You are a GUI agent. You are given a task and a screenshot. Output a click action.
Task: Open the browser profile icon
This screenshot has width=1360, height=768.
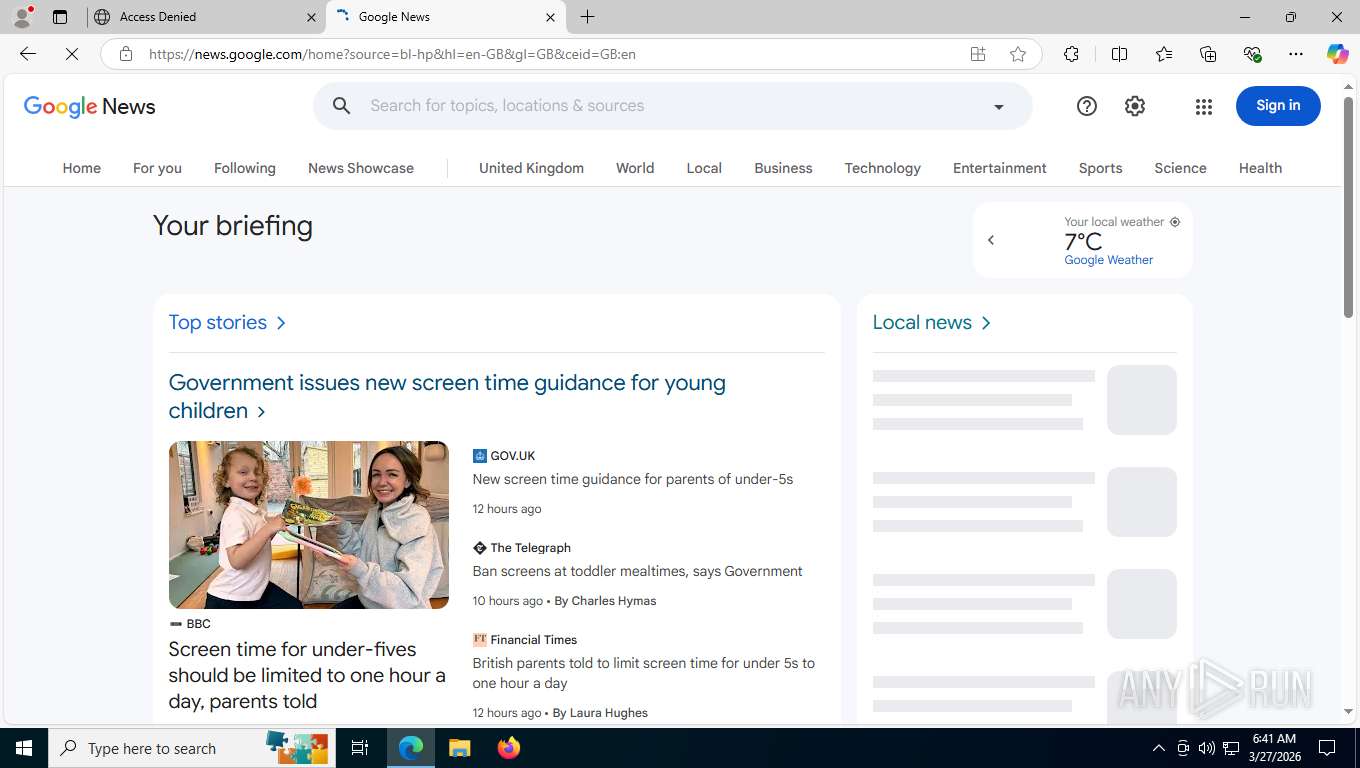tap(22, 17)
